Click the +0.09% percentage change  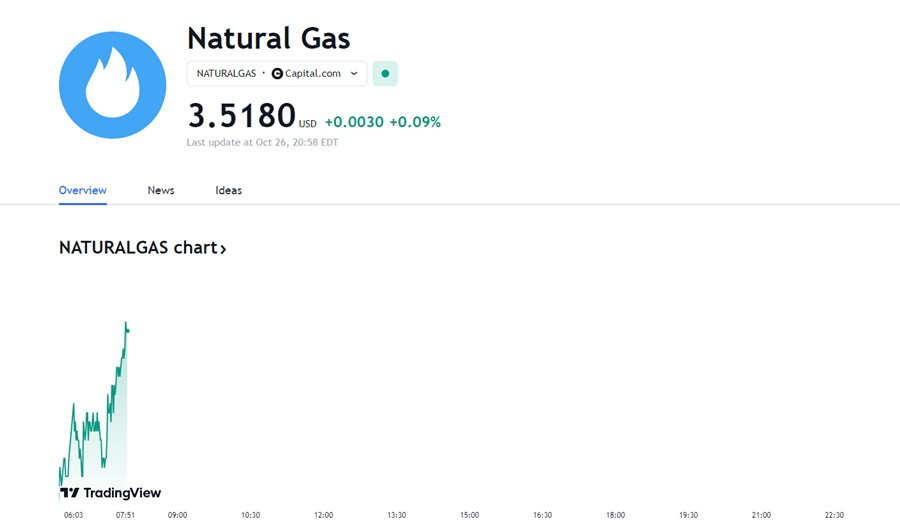[415, 122]
